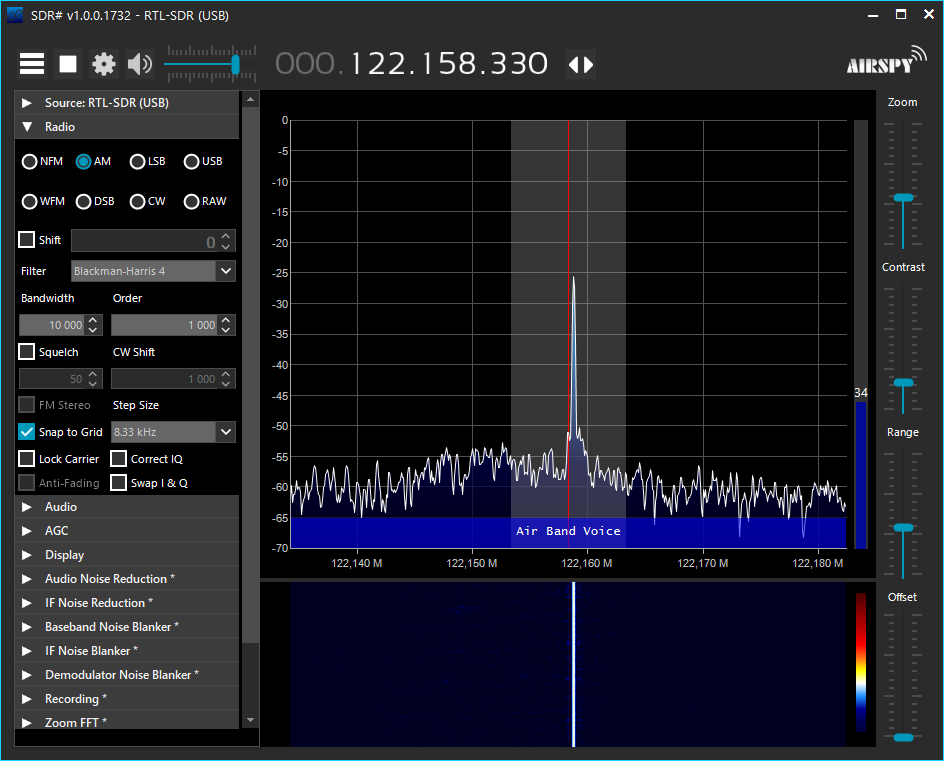
Task: Click the Contrast slider handle
Action: 903,382
